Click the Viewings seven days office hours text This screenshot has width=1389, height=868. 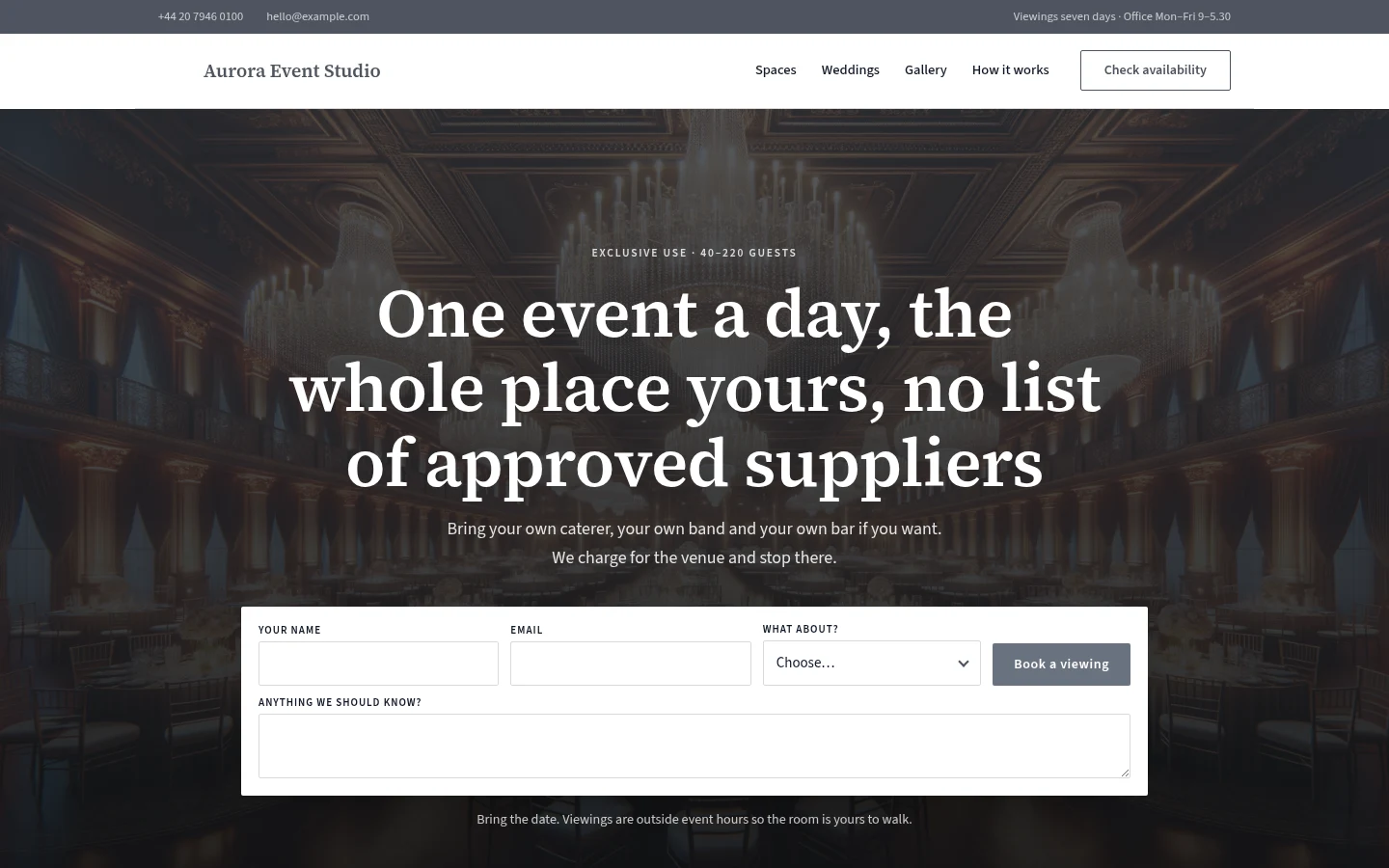[1122, 16]
